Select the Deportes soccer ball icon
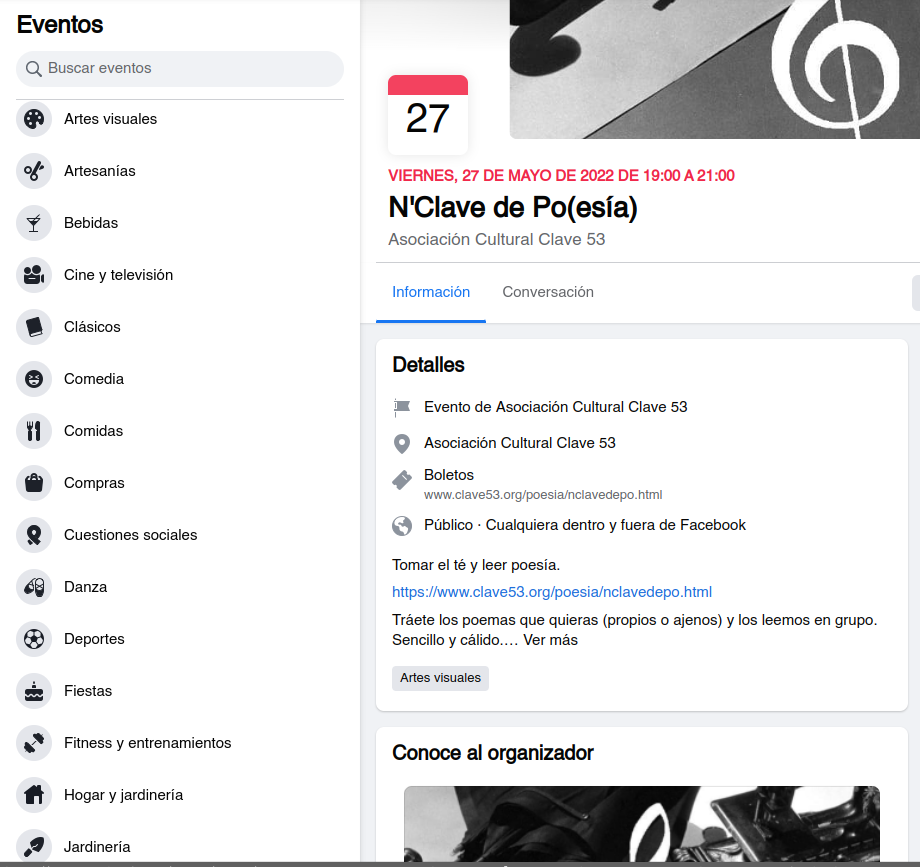Image resolution: width=920 pixels, height=867 pixels. pos(34,639)
